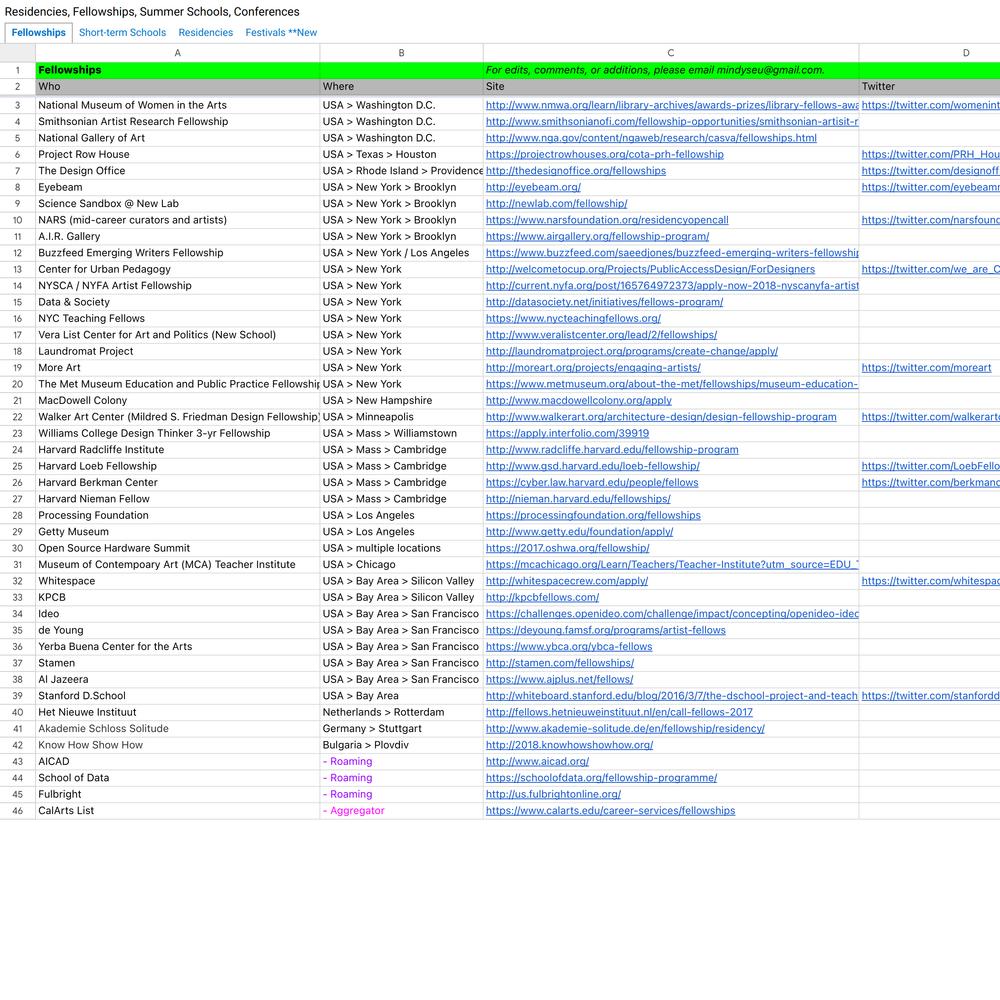Open the Residencies sheet tab
This screenshot has width=1000, height=1000.
click(205, 33)
